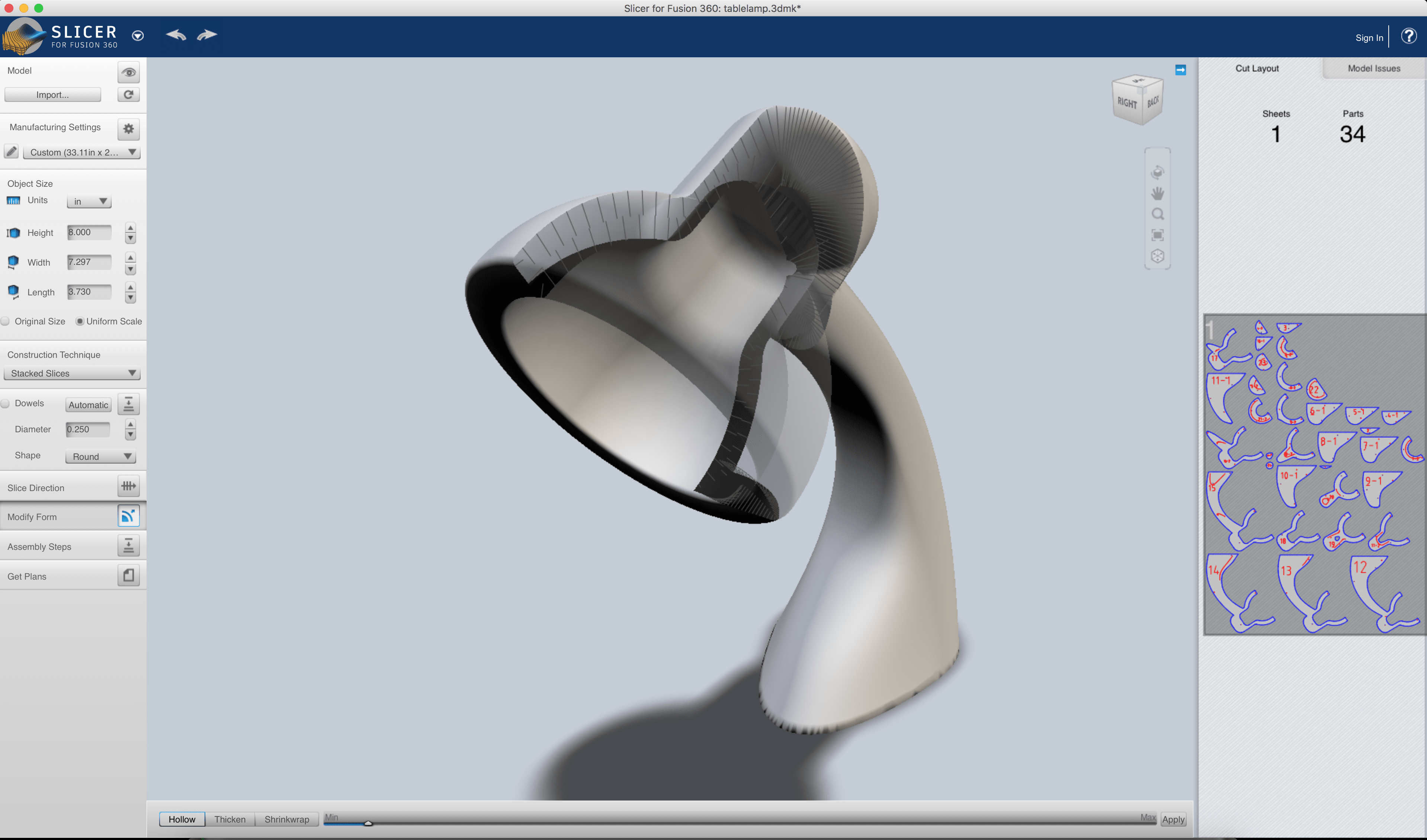Open the dowel Shape dropdown showing Round
The width and height of the screenshot is (1427, 840).
pyautogui.click(x=100, y=456)
